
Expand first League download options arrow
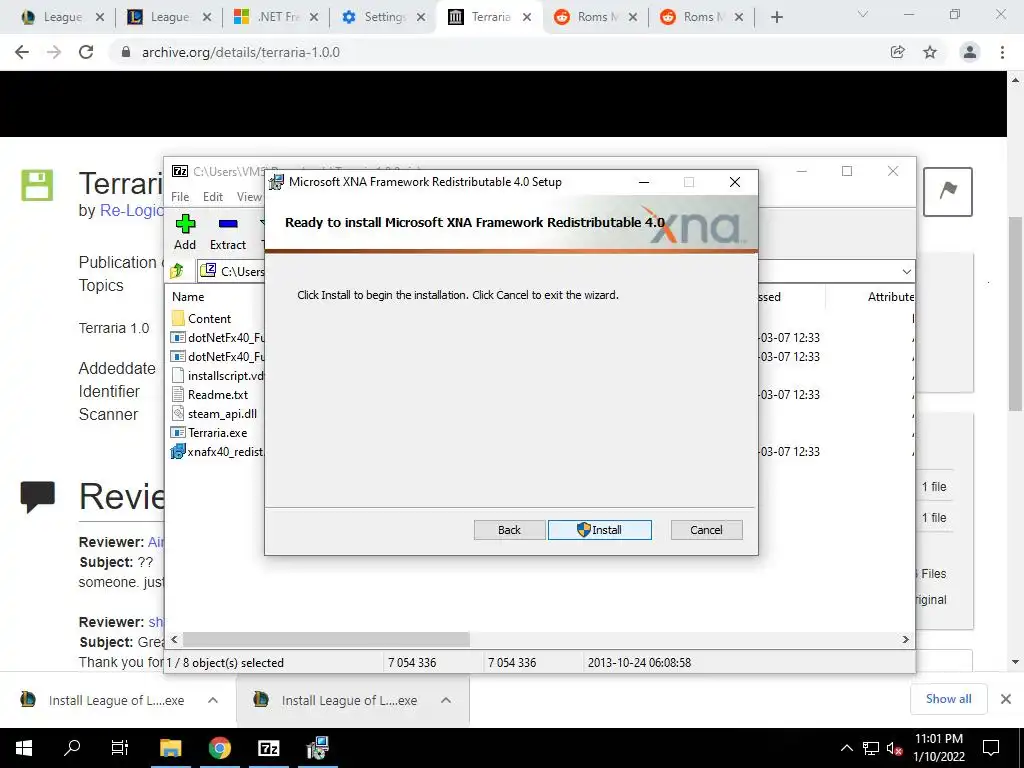(x=213, y=700)
